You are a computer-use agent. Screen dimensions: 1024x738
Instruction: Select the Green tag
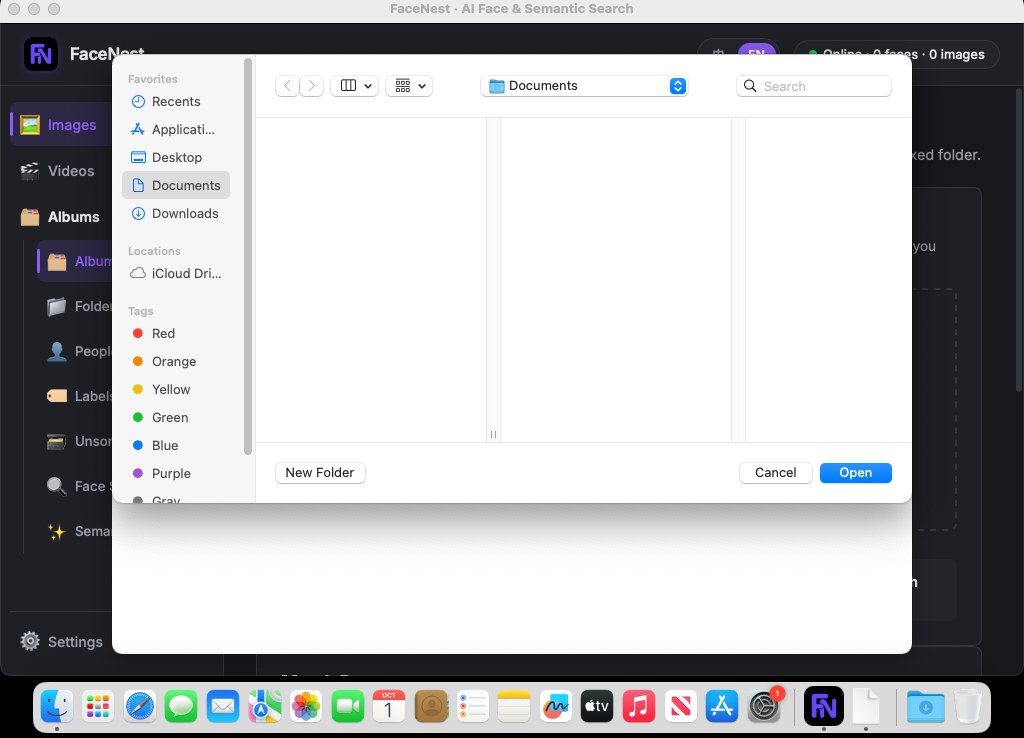coord(176,417)
